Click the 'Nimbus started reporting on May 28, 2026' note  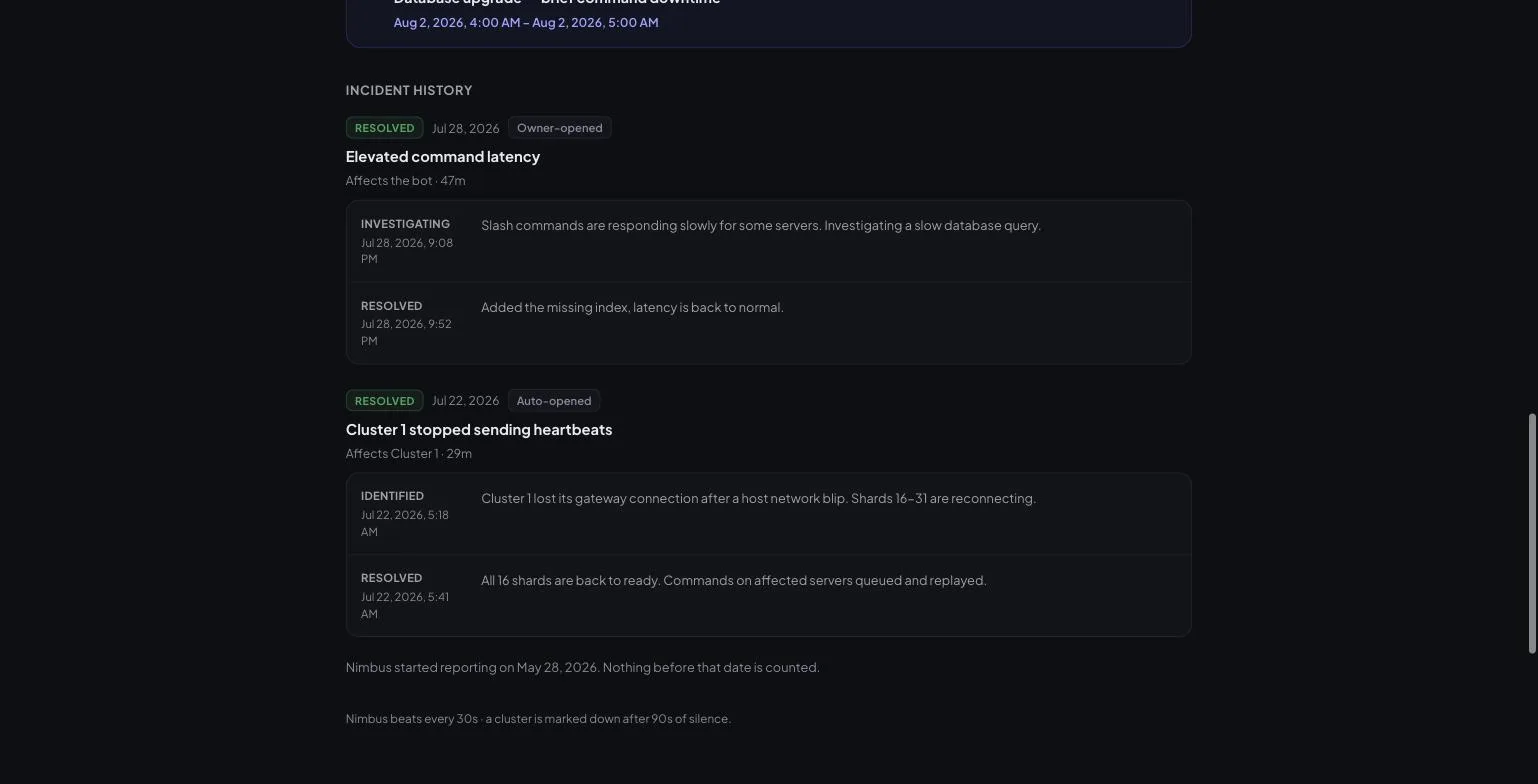[582, 668]
